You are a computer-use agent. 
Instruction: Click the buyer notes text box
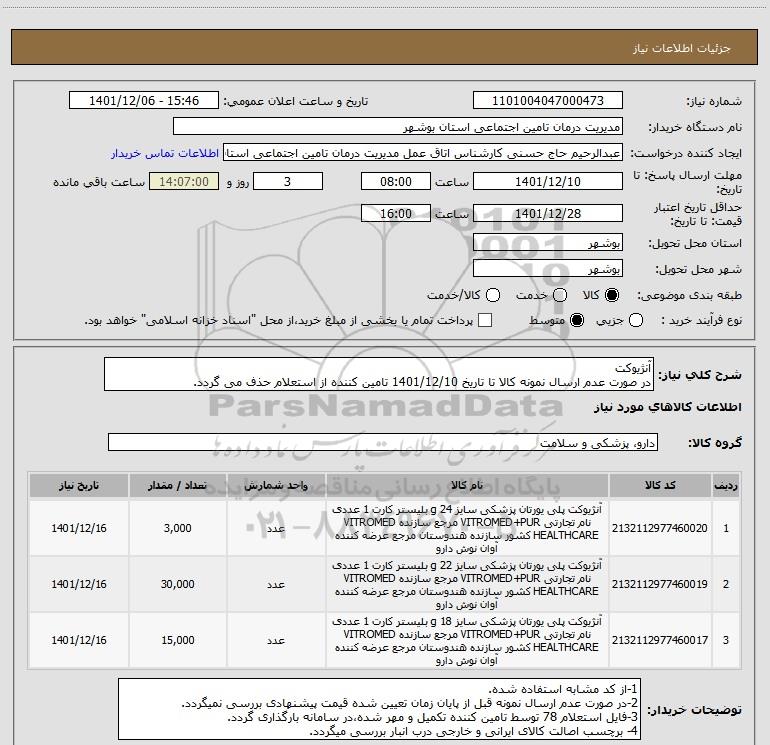(379, 709)
